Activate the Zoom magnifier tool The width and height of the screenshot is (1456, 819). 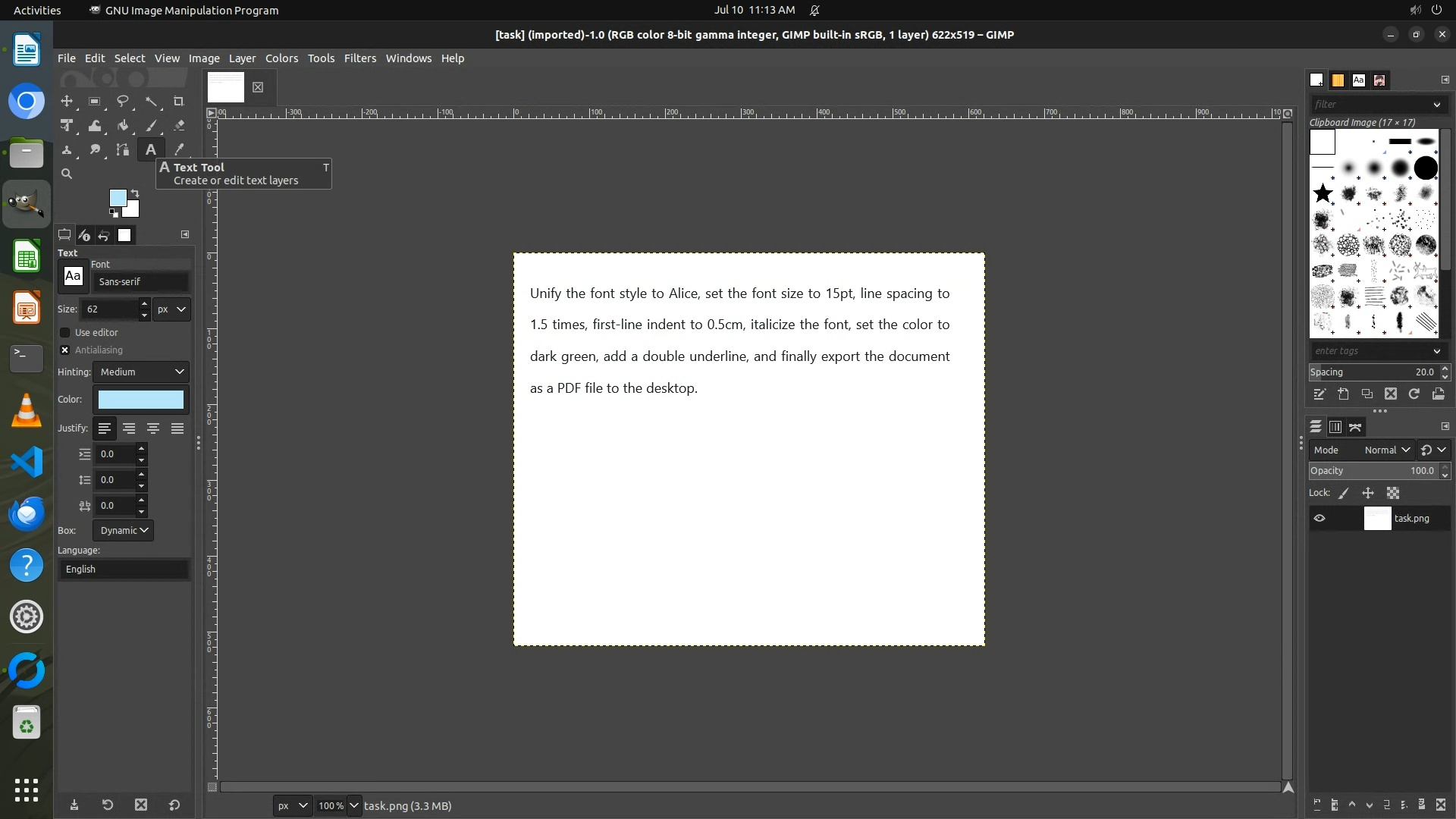[67, 174]
